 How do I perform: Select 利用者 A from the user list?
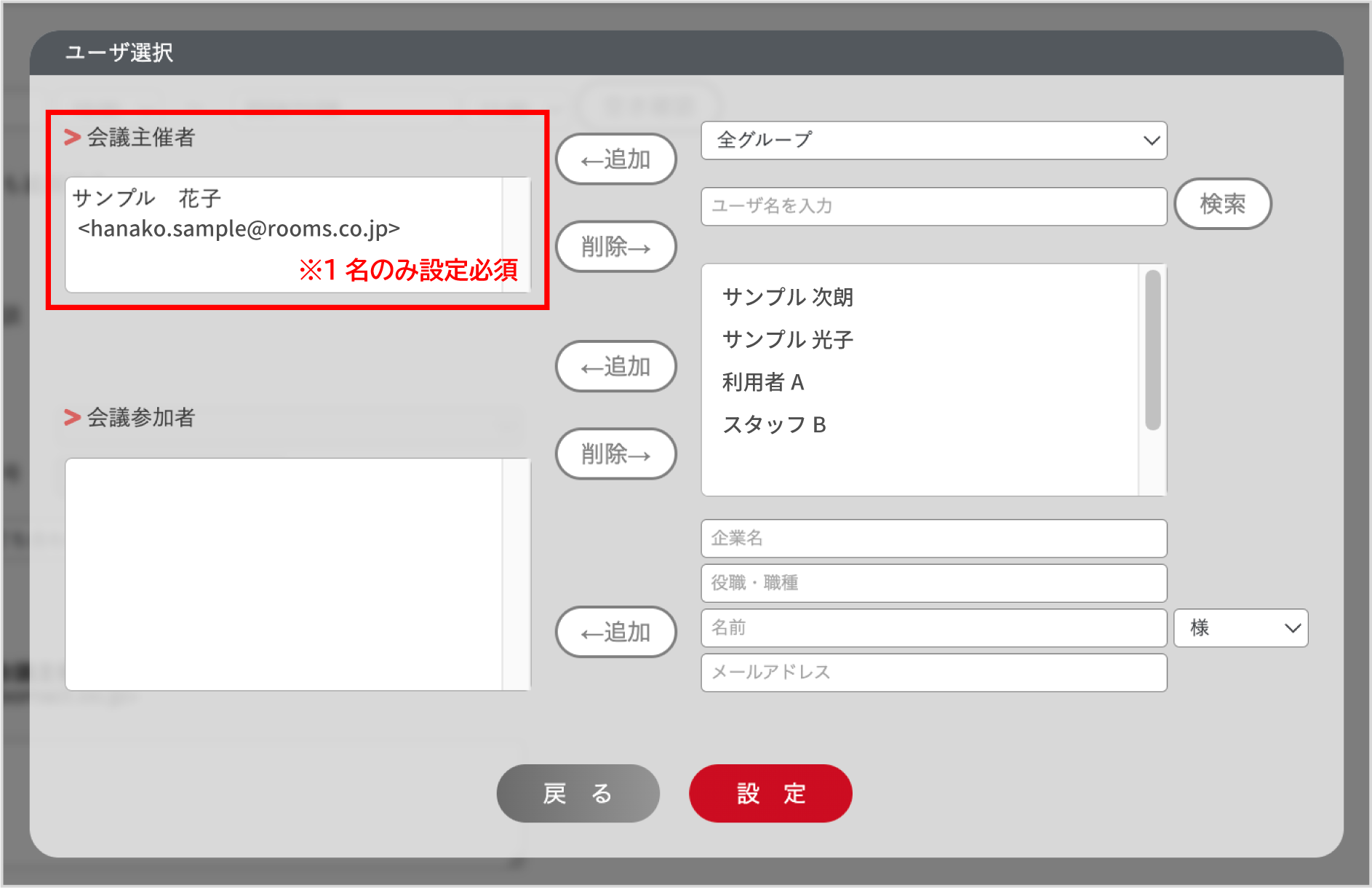pyautogui.click(x=763, y=382)
